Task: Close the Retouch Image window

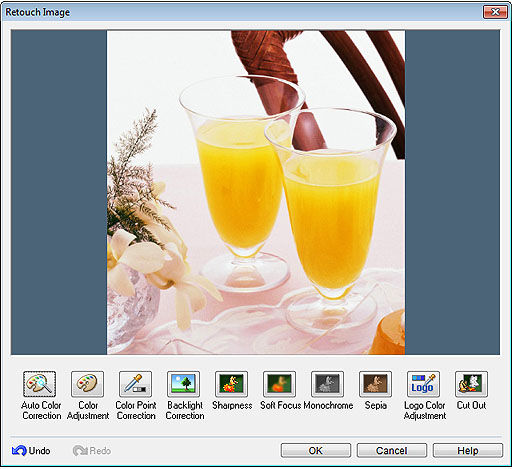Action: pos(495,12)
